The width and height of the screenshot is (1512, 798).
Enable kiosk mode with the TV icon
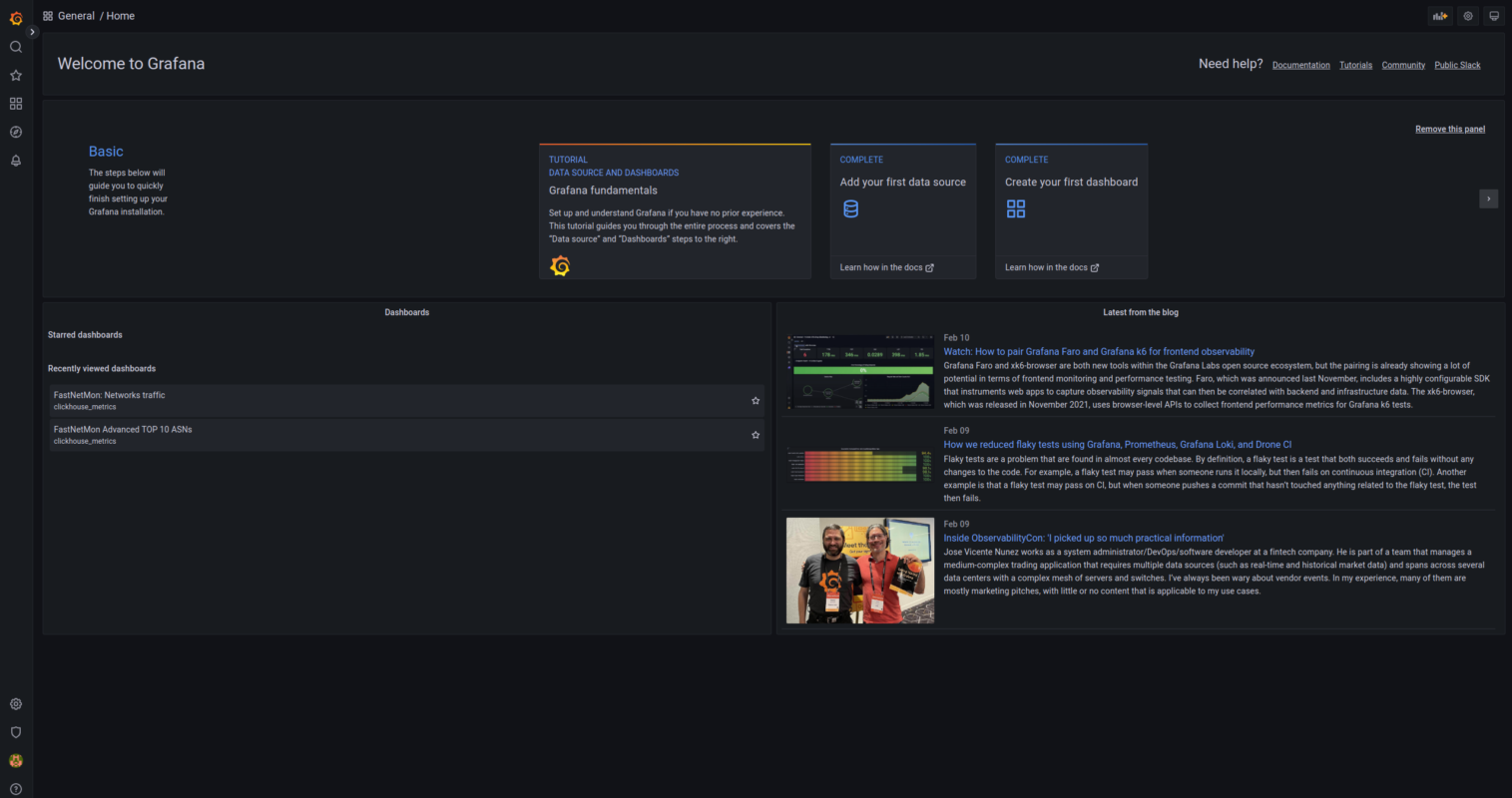1493,15
